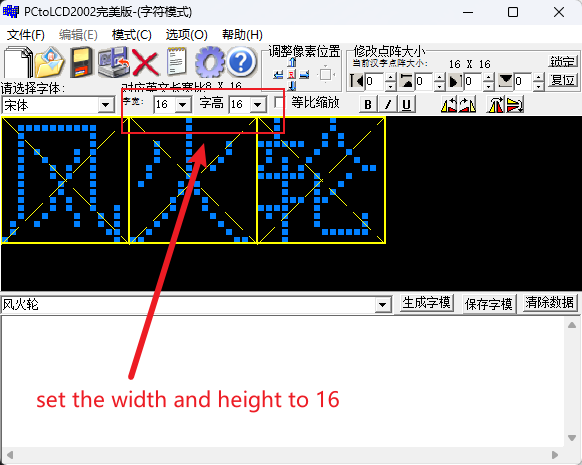This screenshot has height=465, width=582.
Task: Open font options with the gear icon
Action: 210,62
